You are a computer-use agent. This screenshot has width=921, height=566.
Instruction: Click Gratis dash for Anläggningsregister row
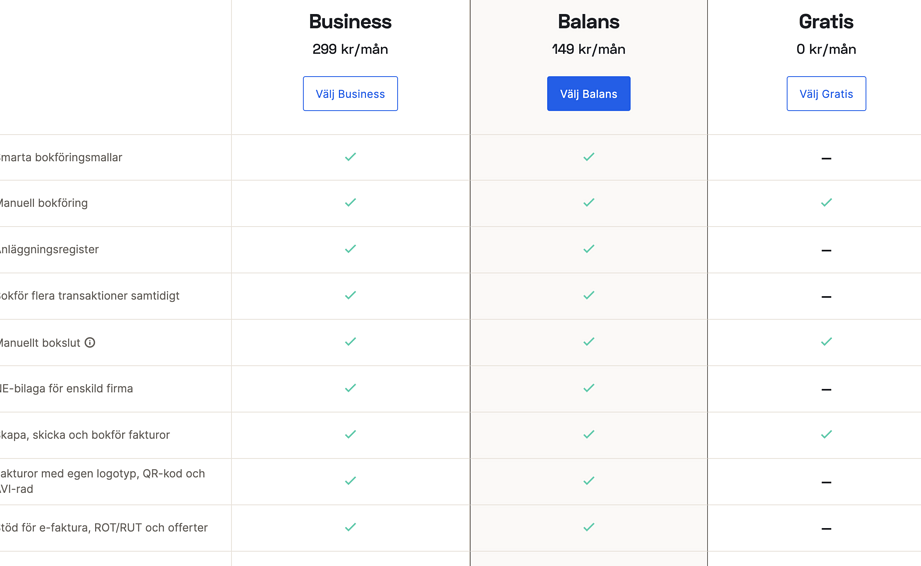click(x=826, y=250)
